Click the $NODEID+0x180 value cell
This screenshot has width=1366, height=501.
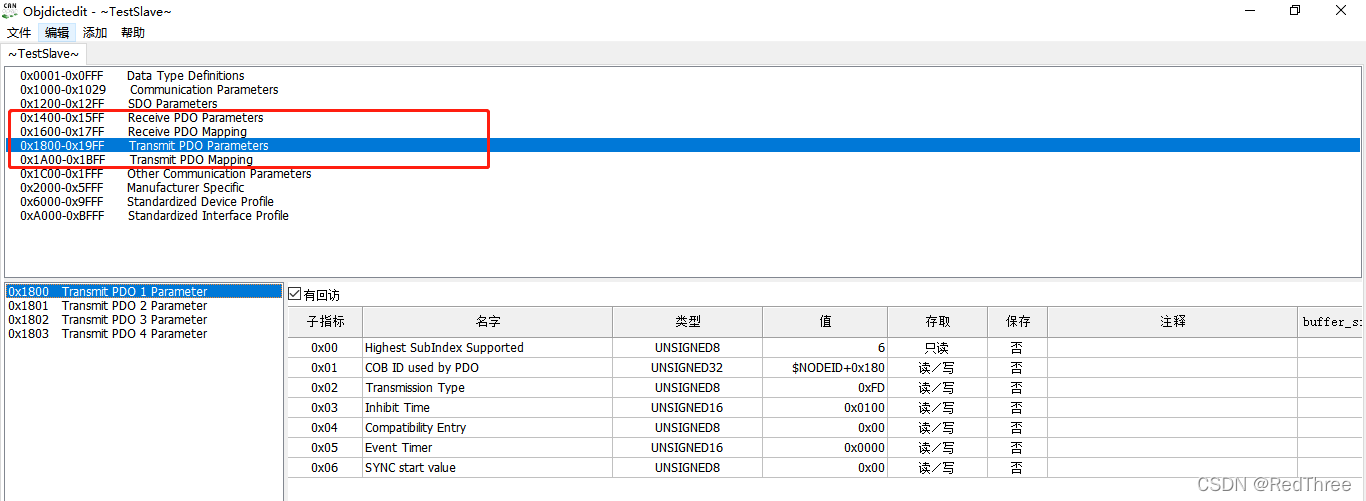[825, 368]
